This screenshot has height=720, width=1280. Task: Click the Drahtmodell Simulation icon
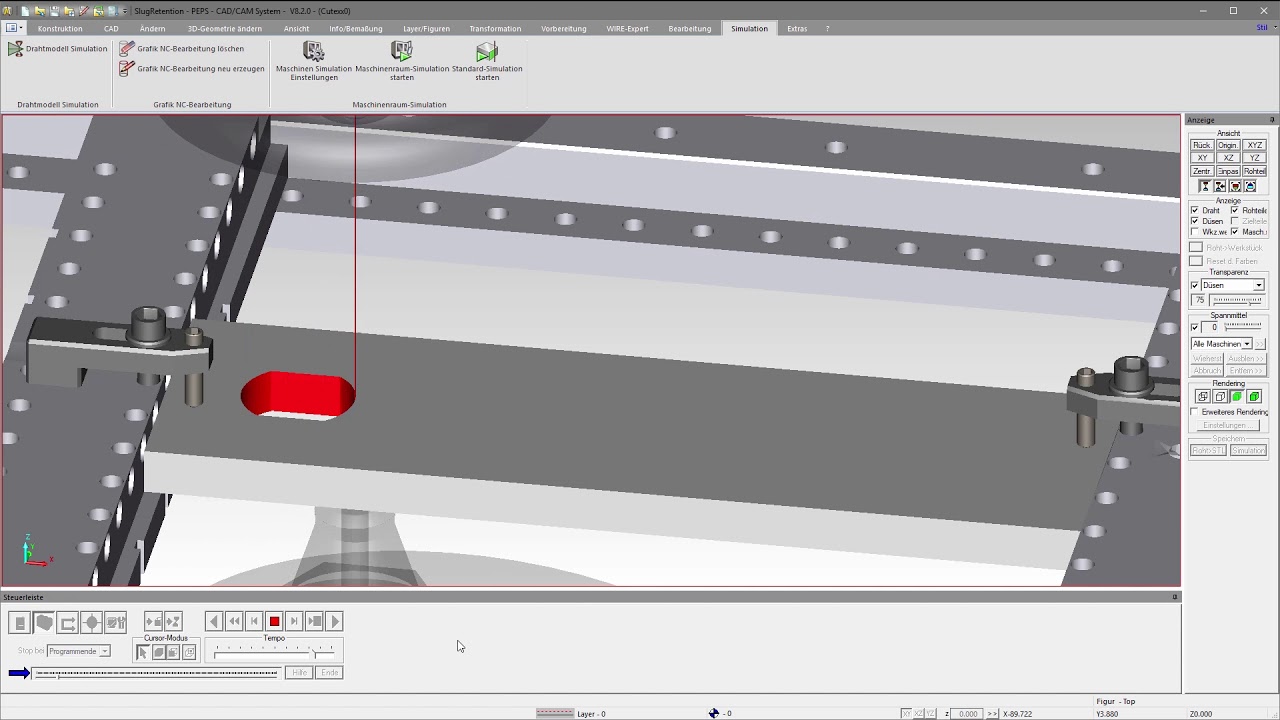point(15,48)
